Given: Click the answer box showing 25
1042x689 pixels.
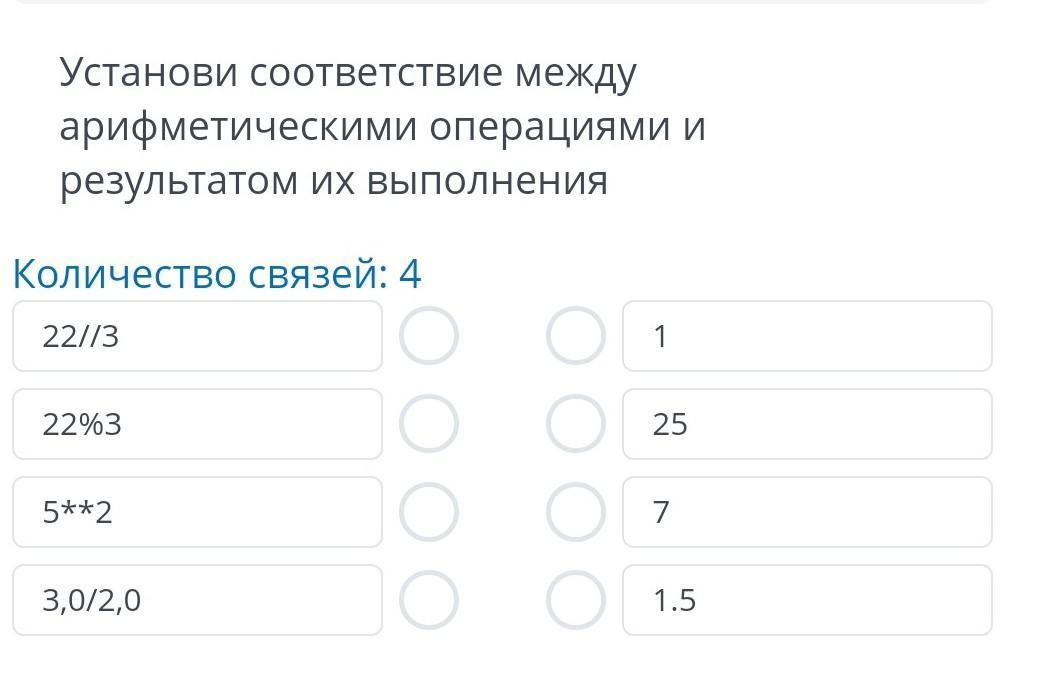Looking at the screenshot, I should pos(807,424).
